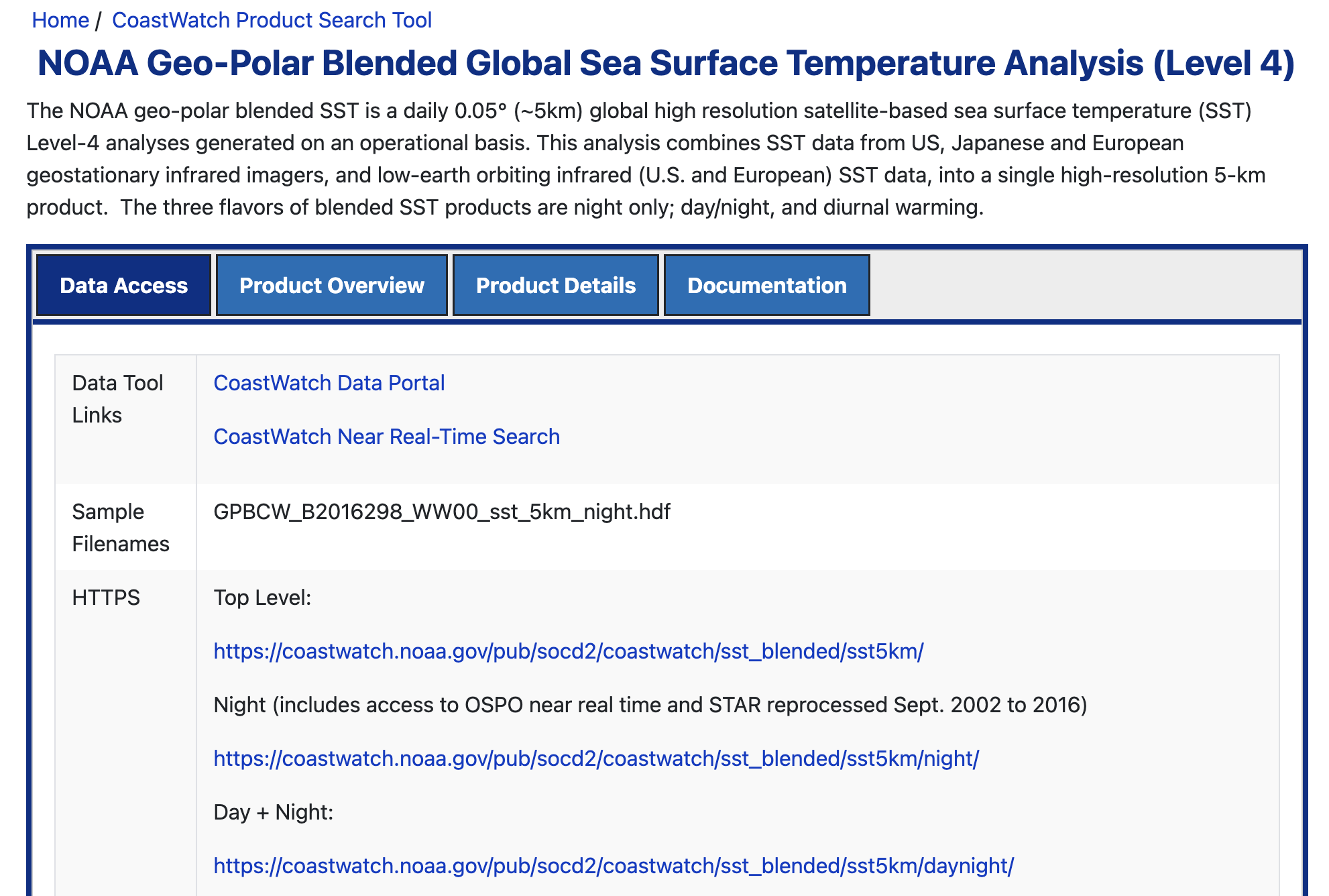Click the Data Tool Links row label

tap(118, 399)
